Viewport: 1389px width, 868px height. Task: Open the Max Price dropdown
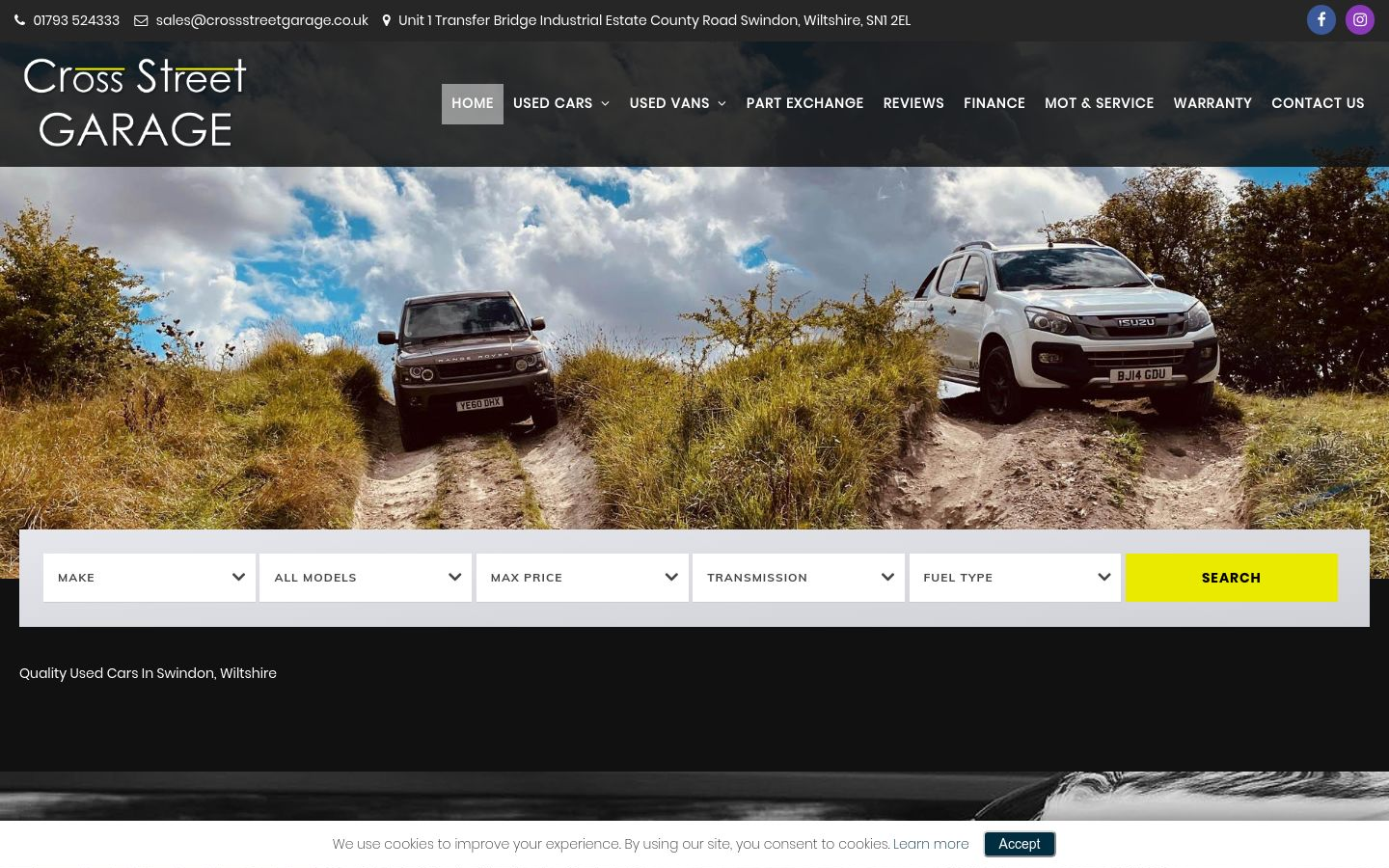click(583, 578)
